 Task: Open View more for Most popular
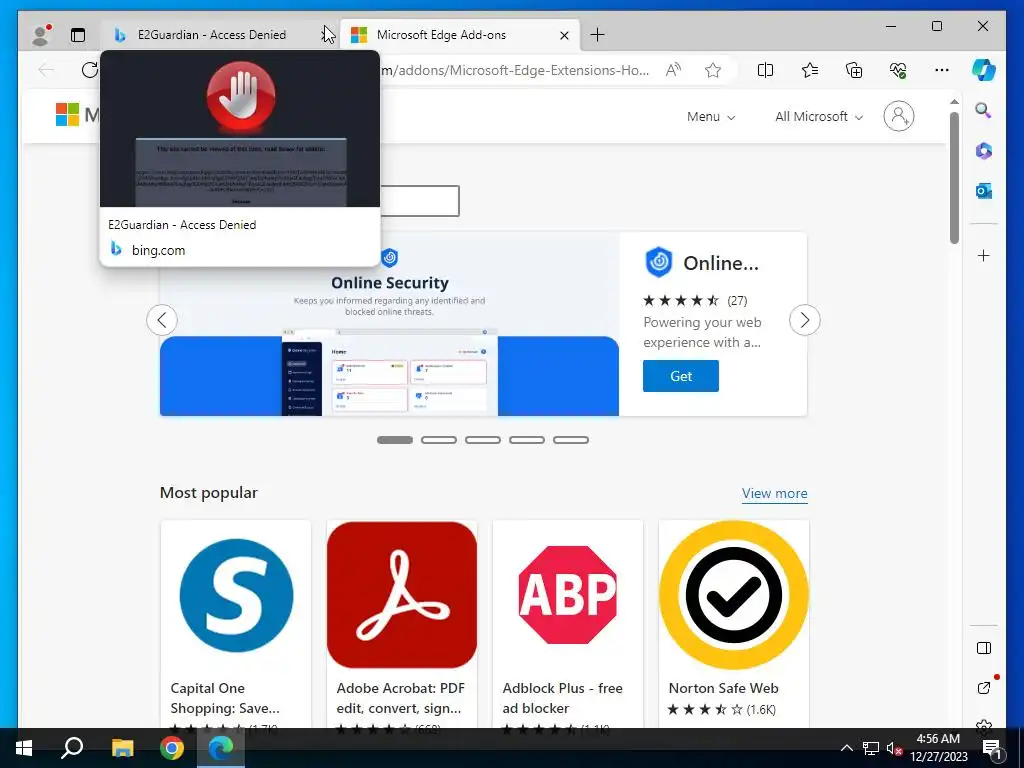[775, 494]
